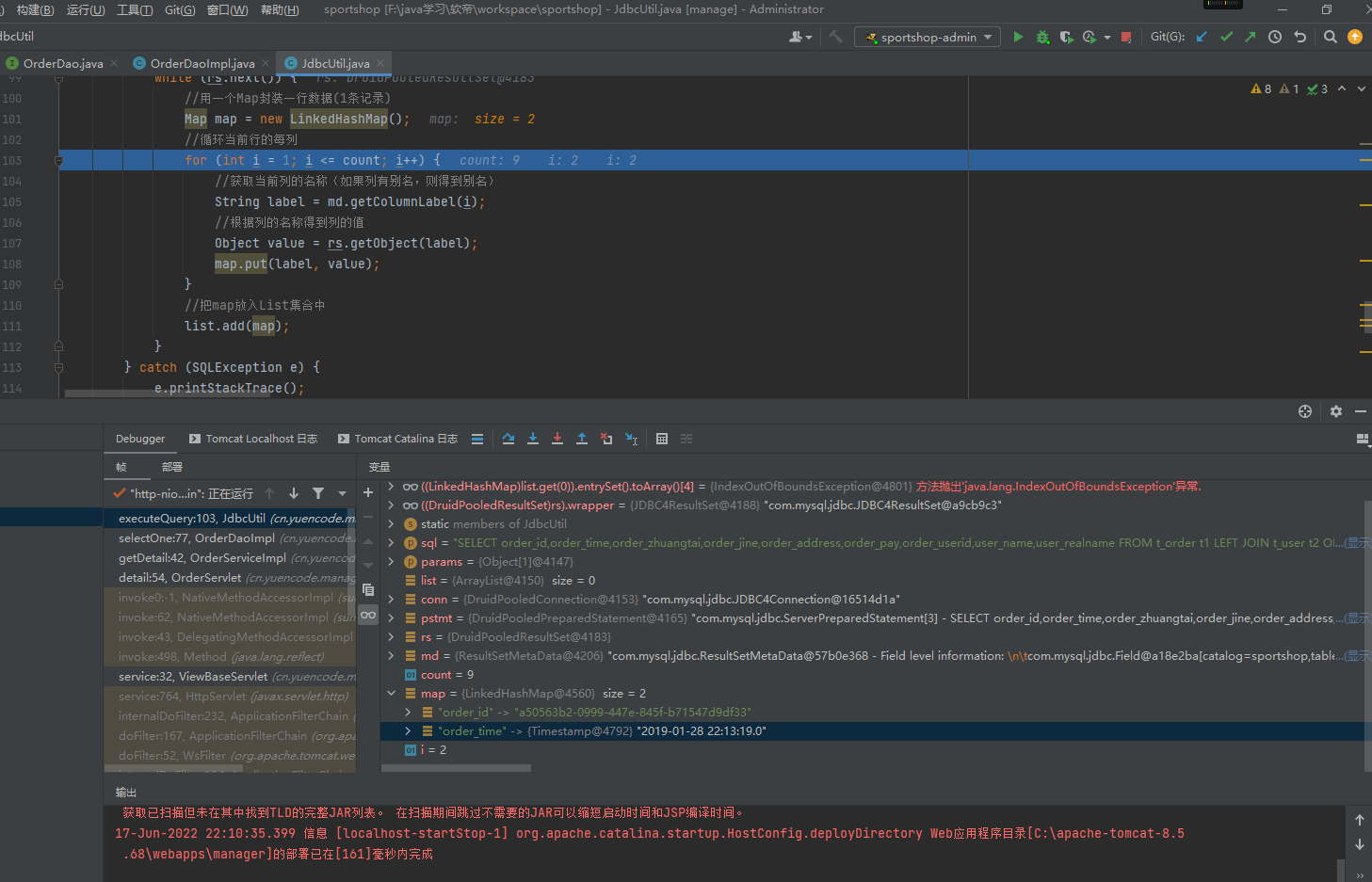Click the Build hammer icon
The height and width of the screenshot is (882, 1372).
(x=836, y=37)
